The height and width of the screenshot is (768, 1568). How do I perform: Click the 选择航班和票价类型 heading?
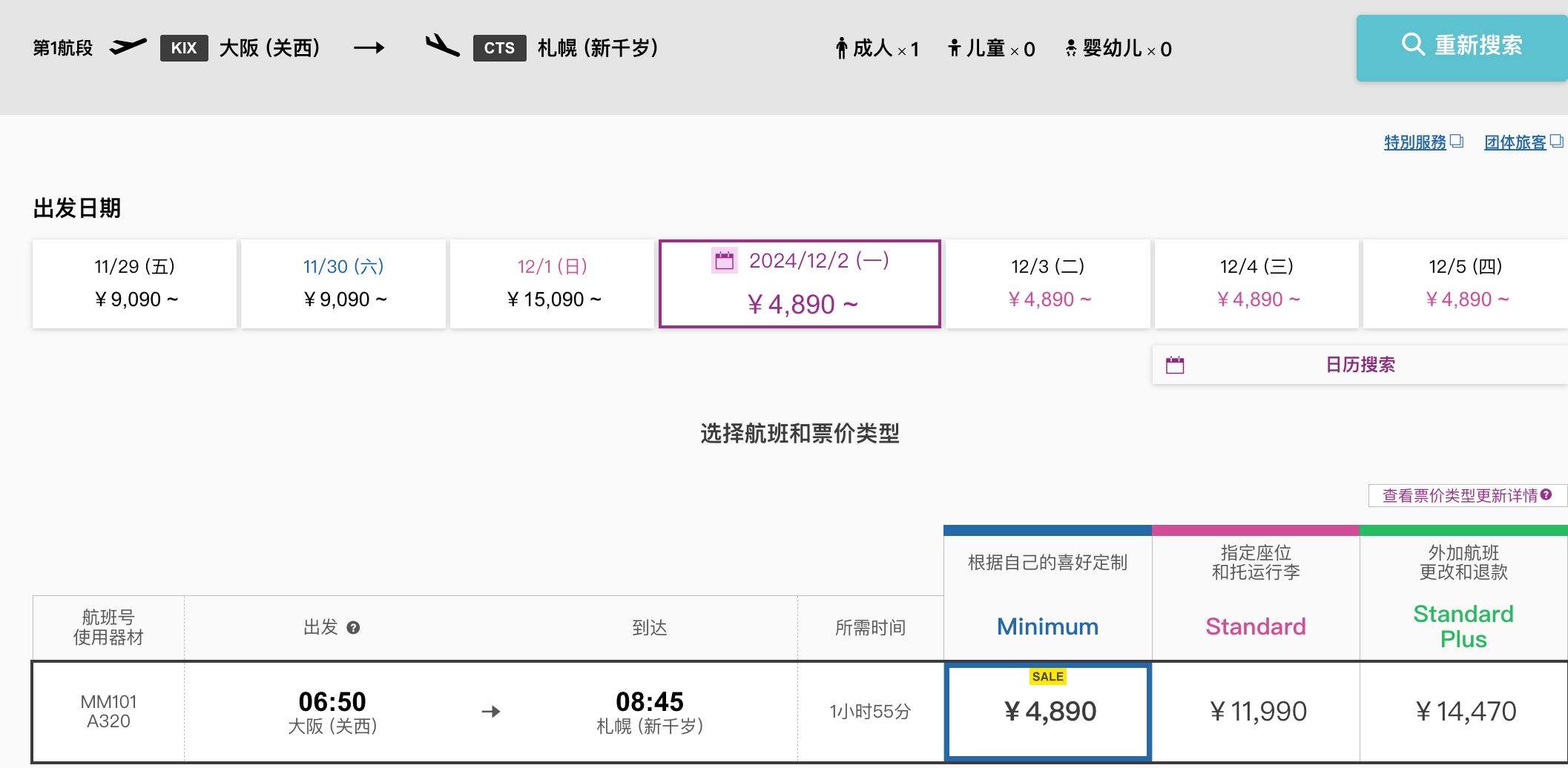pos(800,434)
